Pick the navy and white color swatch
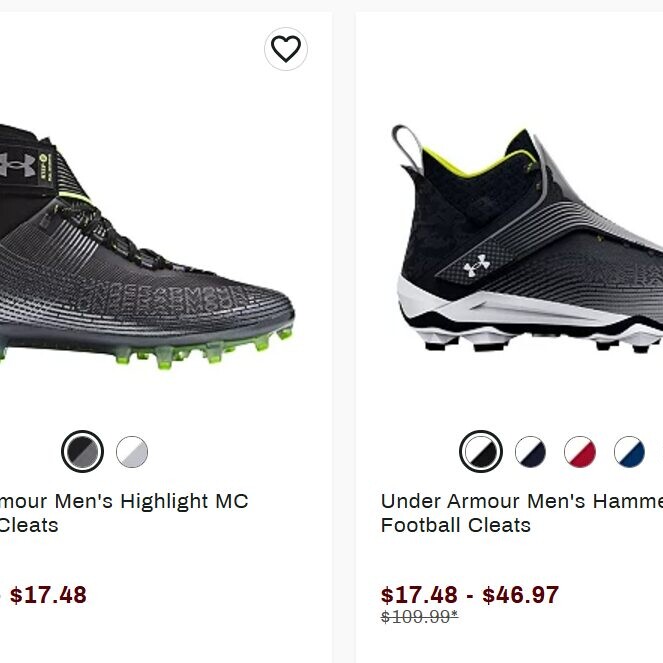The image size is (663, 663). (x=531, y=452)
